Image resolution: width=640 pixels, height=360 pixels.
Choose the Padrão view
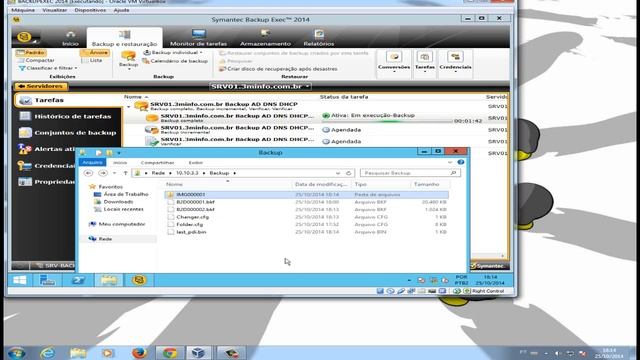pos(31,53)
